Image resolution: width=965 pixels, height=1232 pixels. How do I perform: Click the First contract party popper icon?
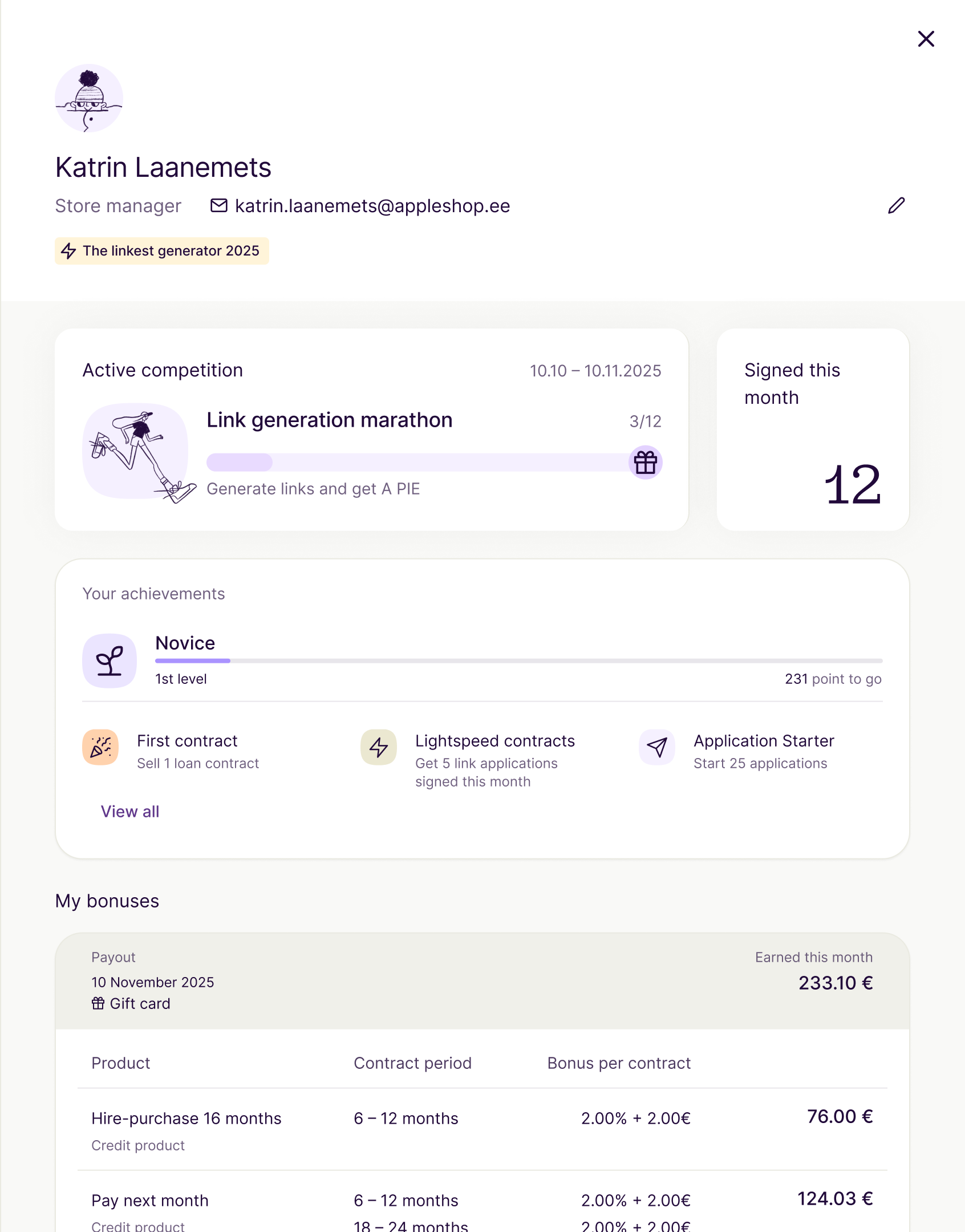(100, 747)
